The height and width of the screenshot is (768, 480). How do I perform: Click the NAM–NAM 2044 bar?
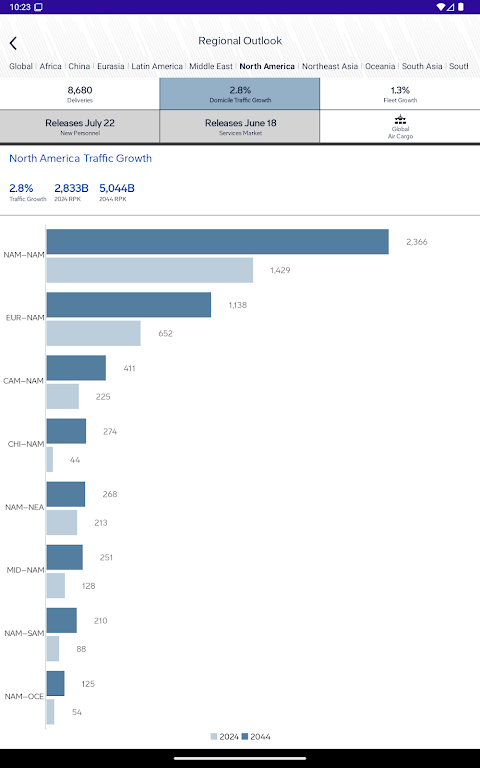217,241
